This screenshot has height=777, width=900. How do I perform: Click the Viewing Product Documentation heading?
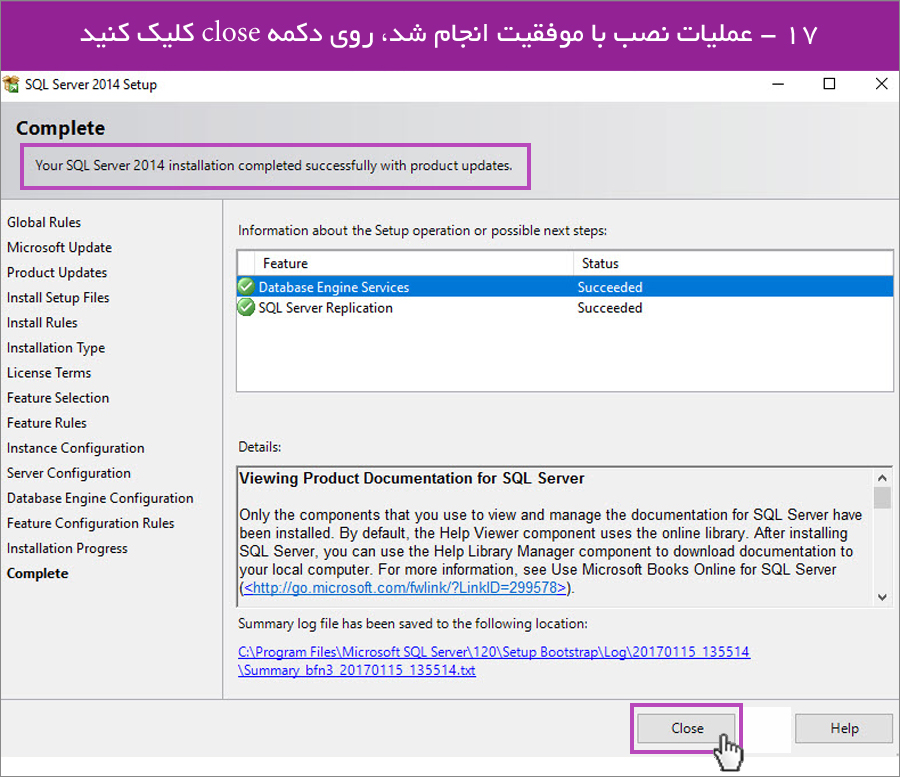coord(412,478)
